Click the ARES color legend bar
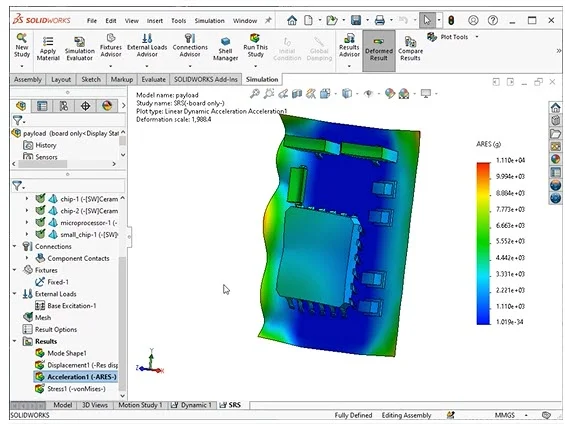The height and width of the screenshot is (424, 565). point(483,244)
